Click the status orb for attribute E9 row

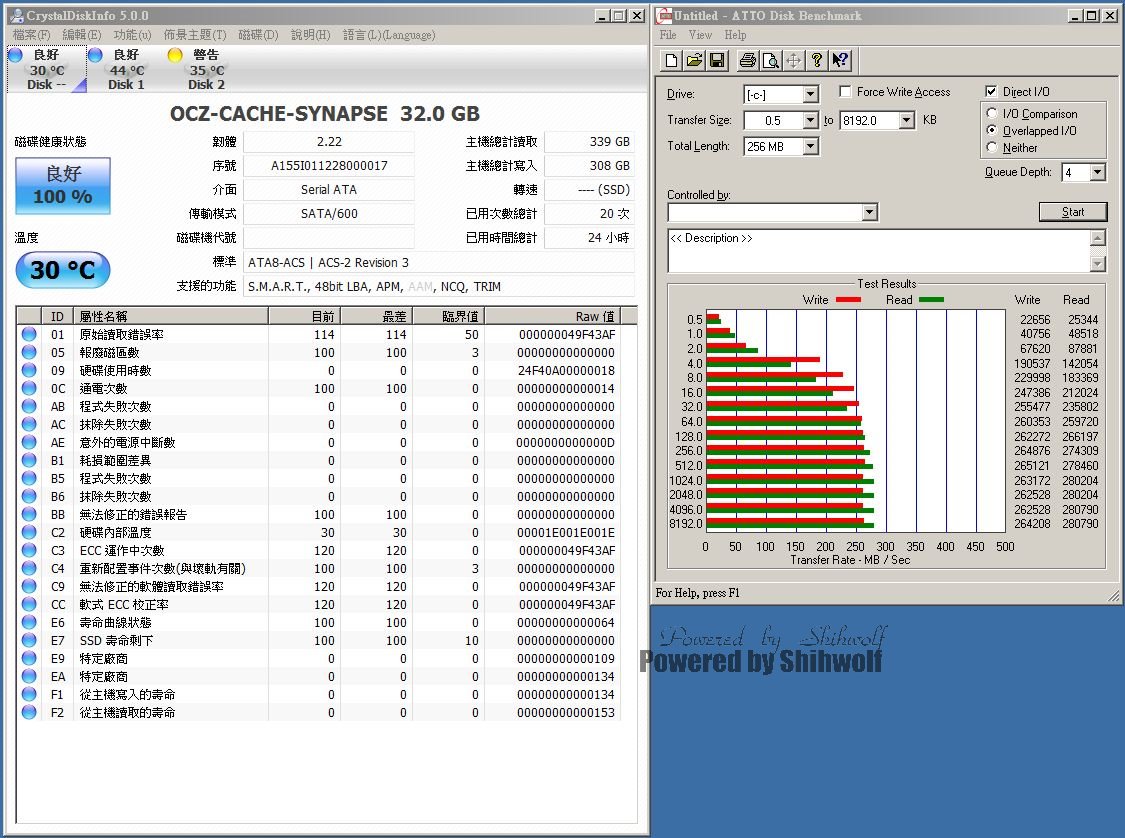pyautogui.click(x=29, y=659)
